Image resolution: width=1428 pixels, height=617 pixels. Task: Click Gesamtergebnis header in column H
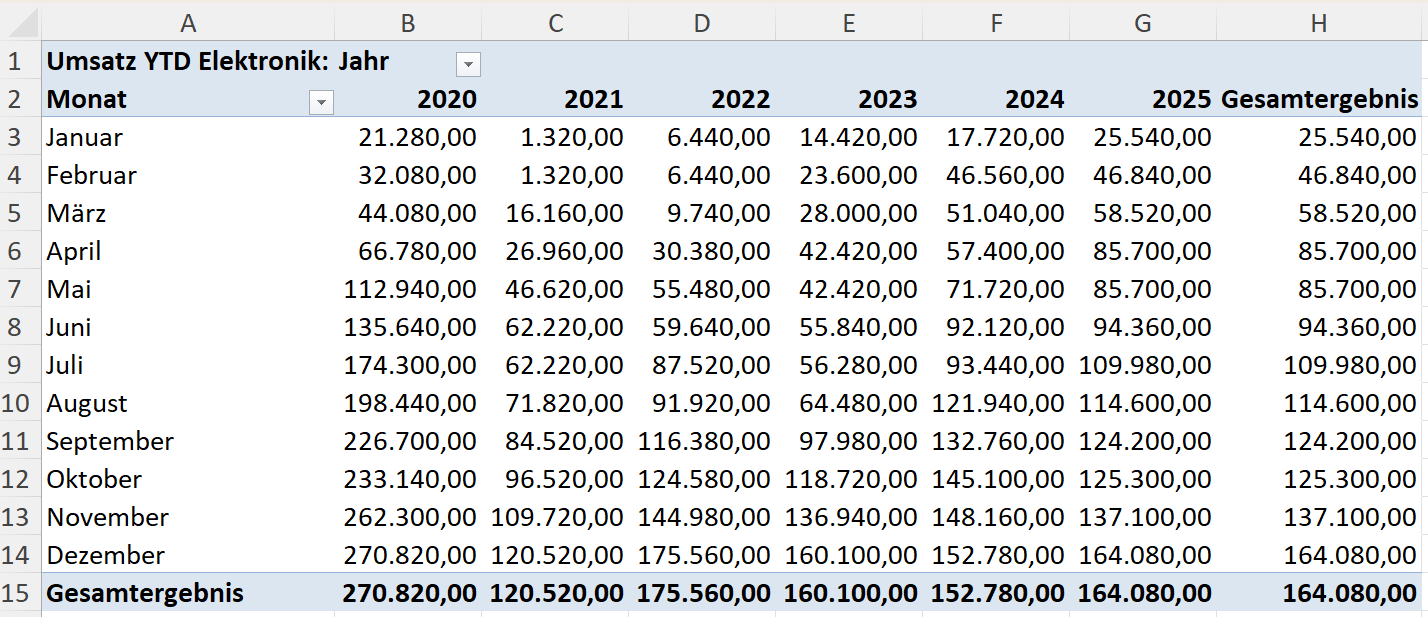(x=1319, y=100)
